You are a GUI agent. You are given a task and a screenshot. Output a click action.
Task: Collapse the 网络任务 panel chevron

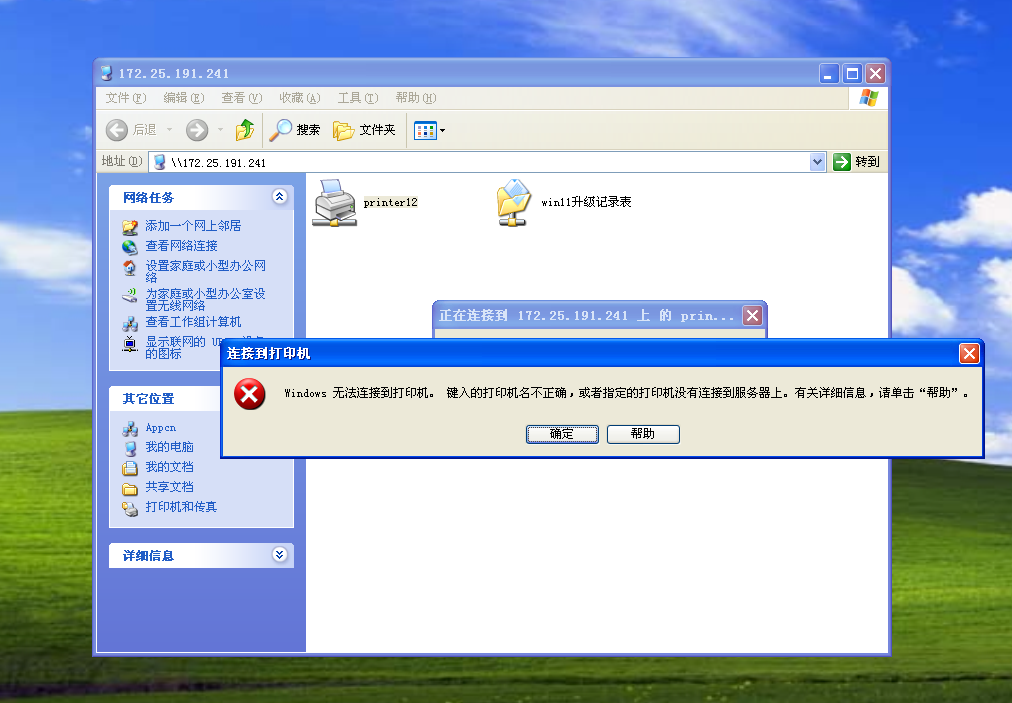click(279, 197)
